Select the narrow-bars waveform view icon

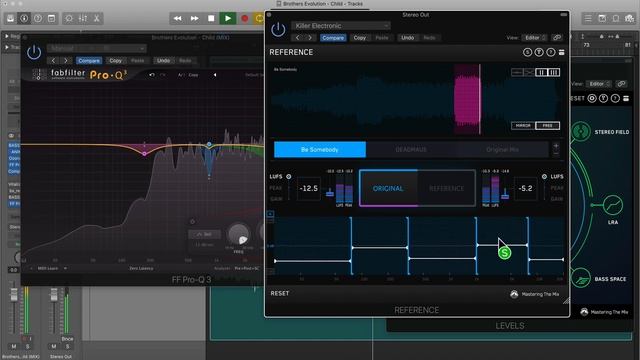coord(553,72)
